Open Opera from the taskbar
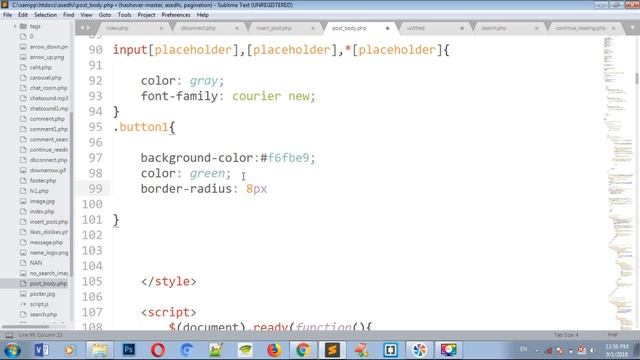 (x=158, y=350)
